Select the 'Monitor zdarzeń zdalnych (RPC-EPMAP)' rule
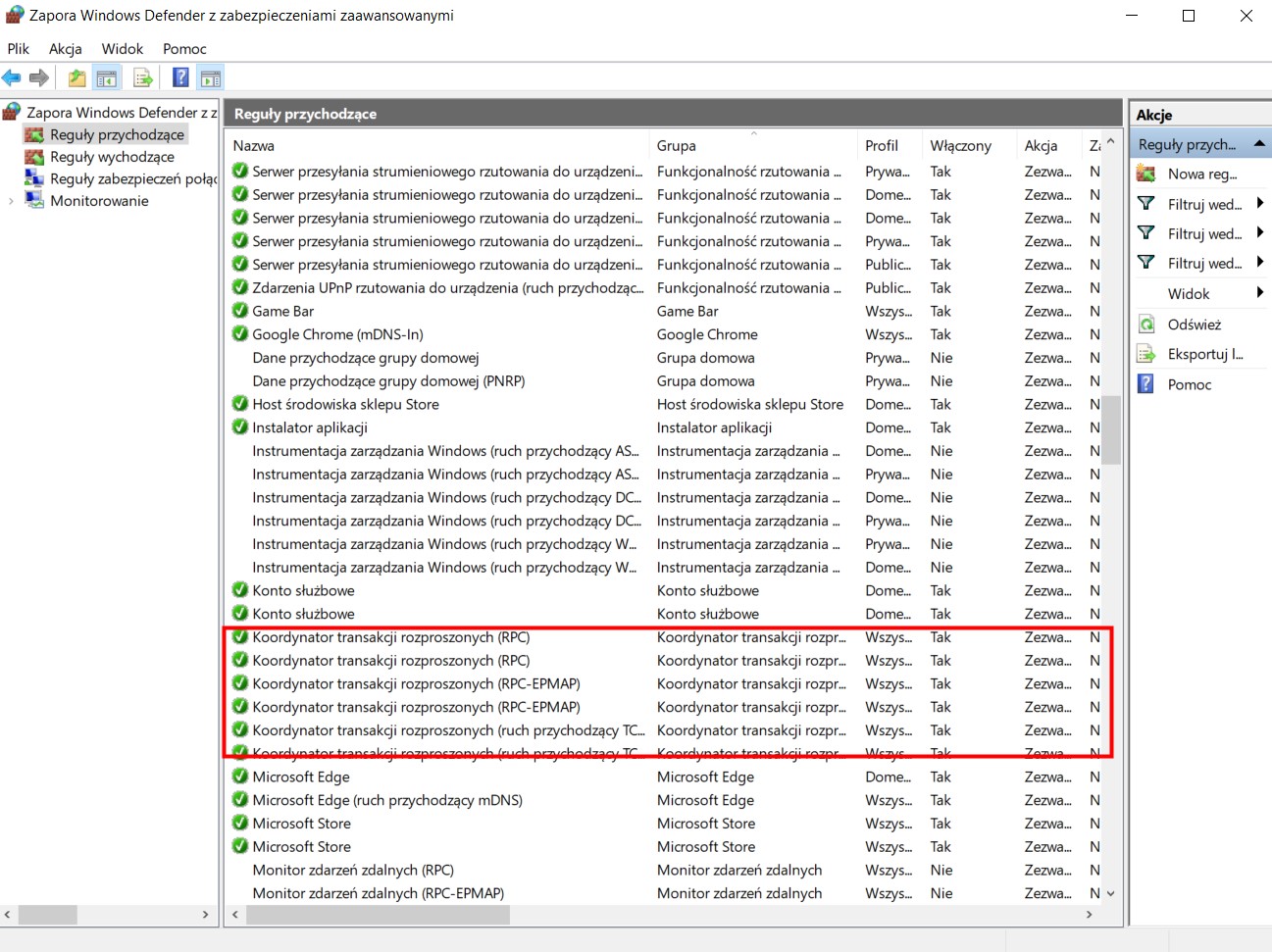Screen dimensions: 1272x952 [x=378, y=893]
